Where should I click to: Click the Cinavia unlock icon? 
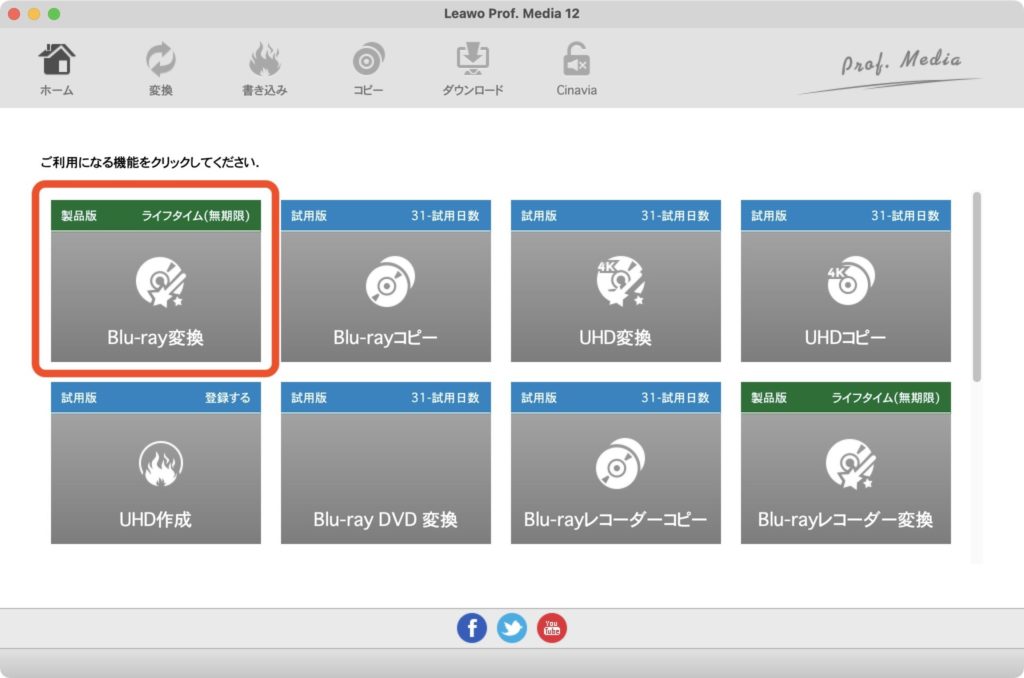point(575,60)
